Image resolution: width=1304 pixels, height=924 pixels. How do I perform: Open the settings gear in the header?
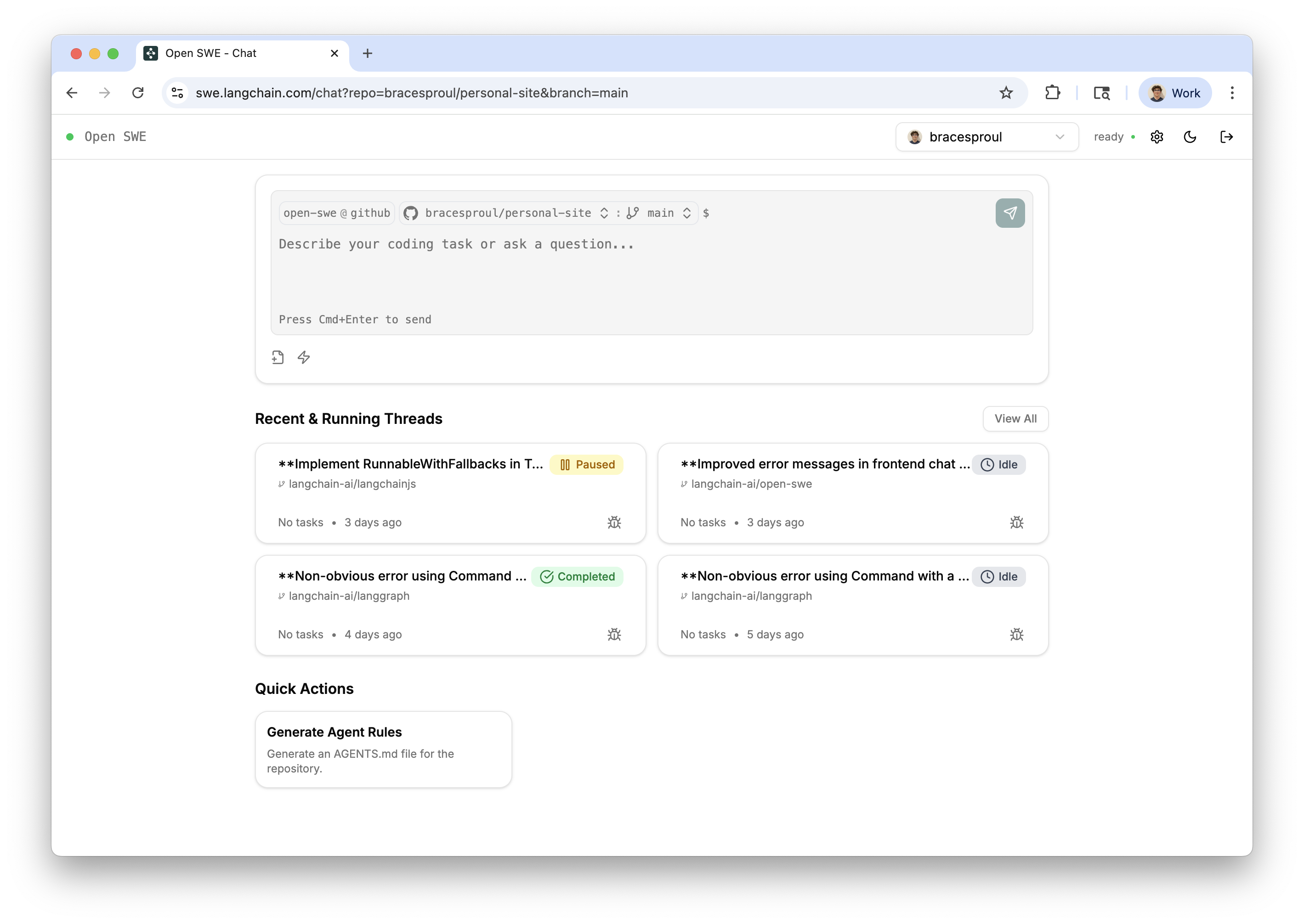(1157, 136)
